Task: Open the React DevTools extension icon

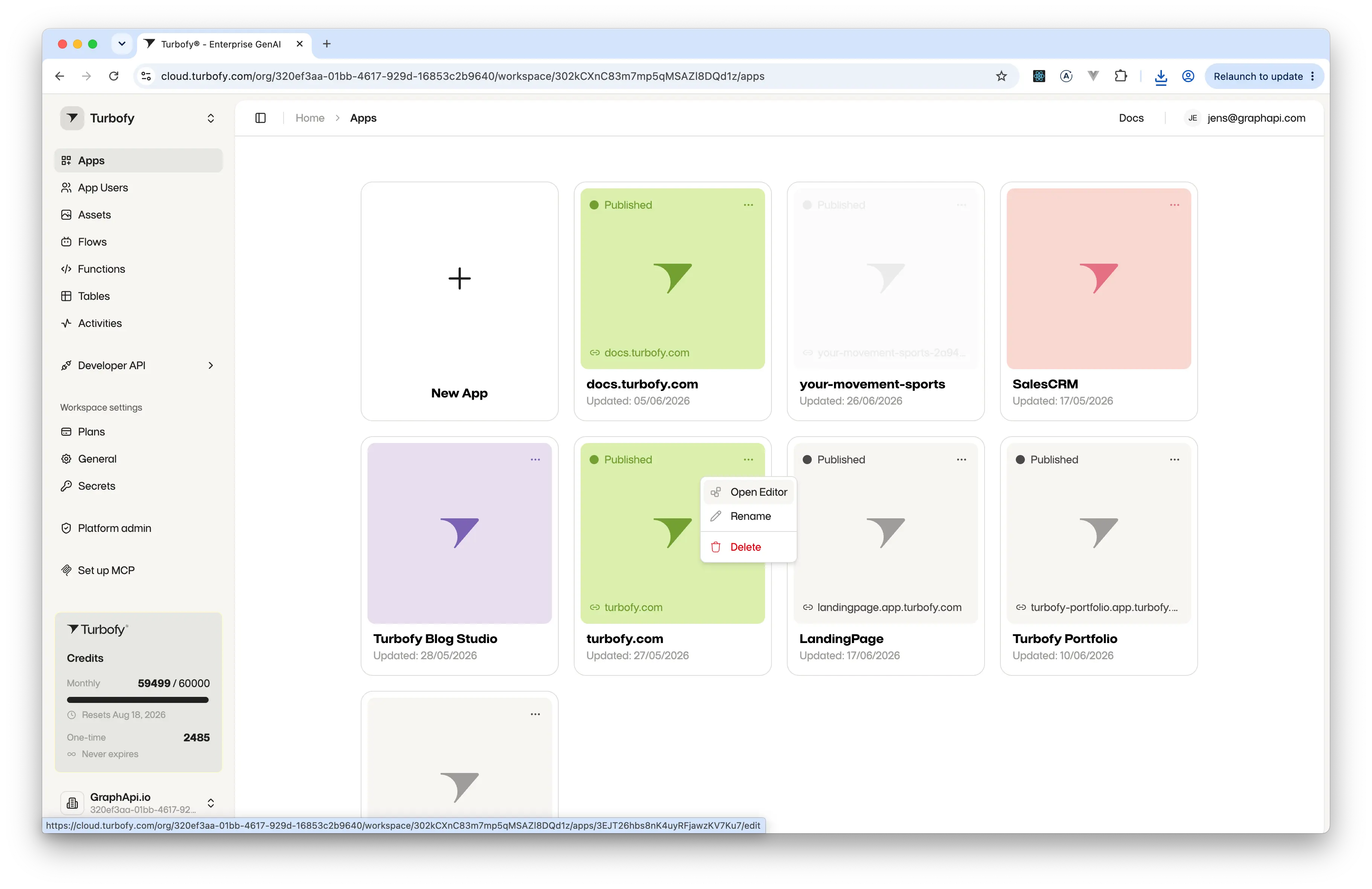Action: (x=1039, y=76)
